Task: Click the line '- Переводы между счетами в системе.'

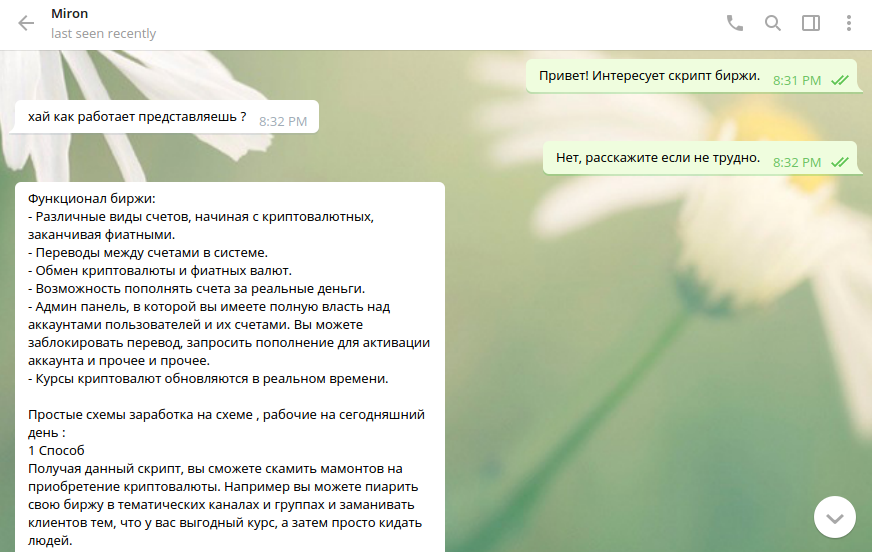Action: (x=148, y=252)
